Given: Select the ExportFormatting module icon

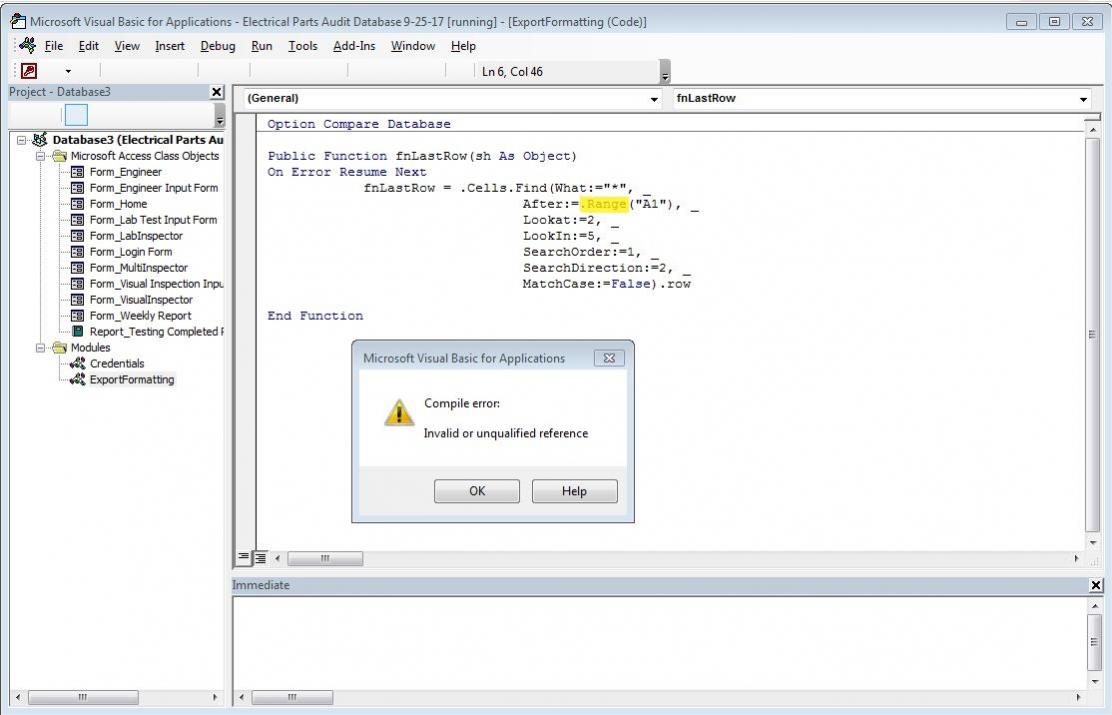Looking at the screenshot, I should (x=78, y=379).
